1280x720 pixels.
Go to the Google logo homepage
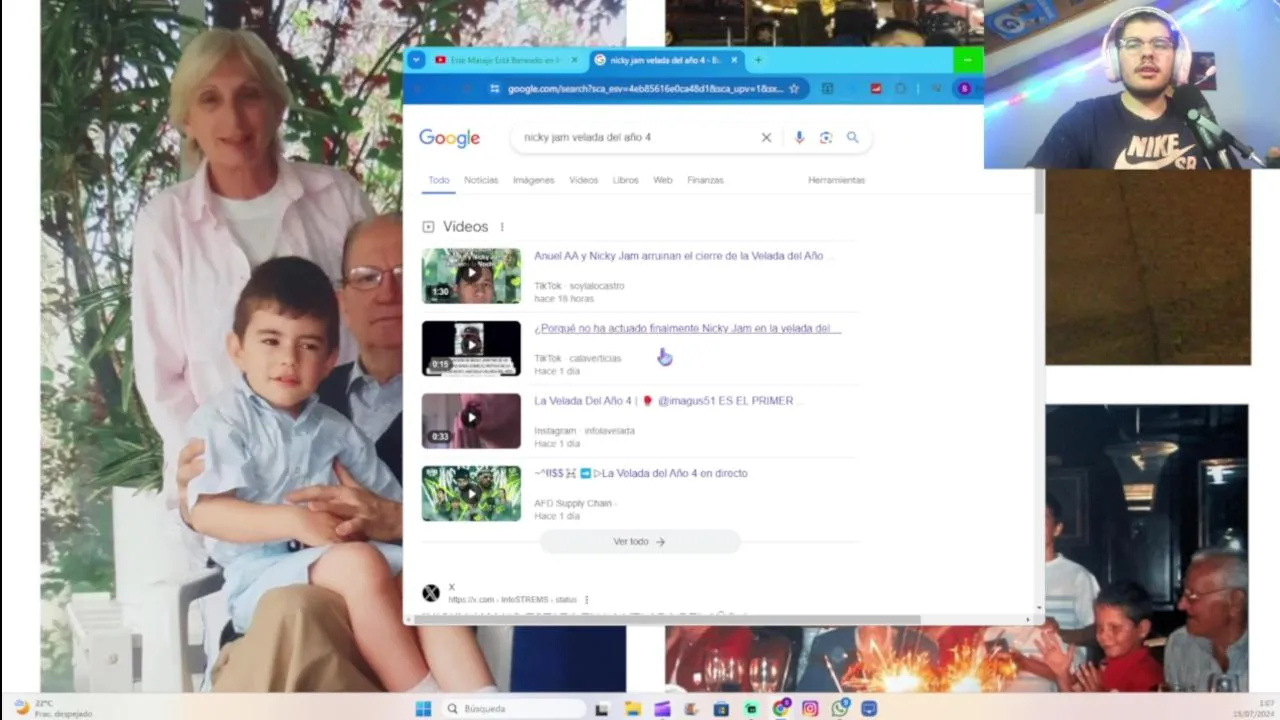click(449, 138)
